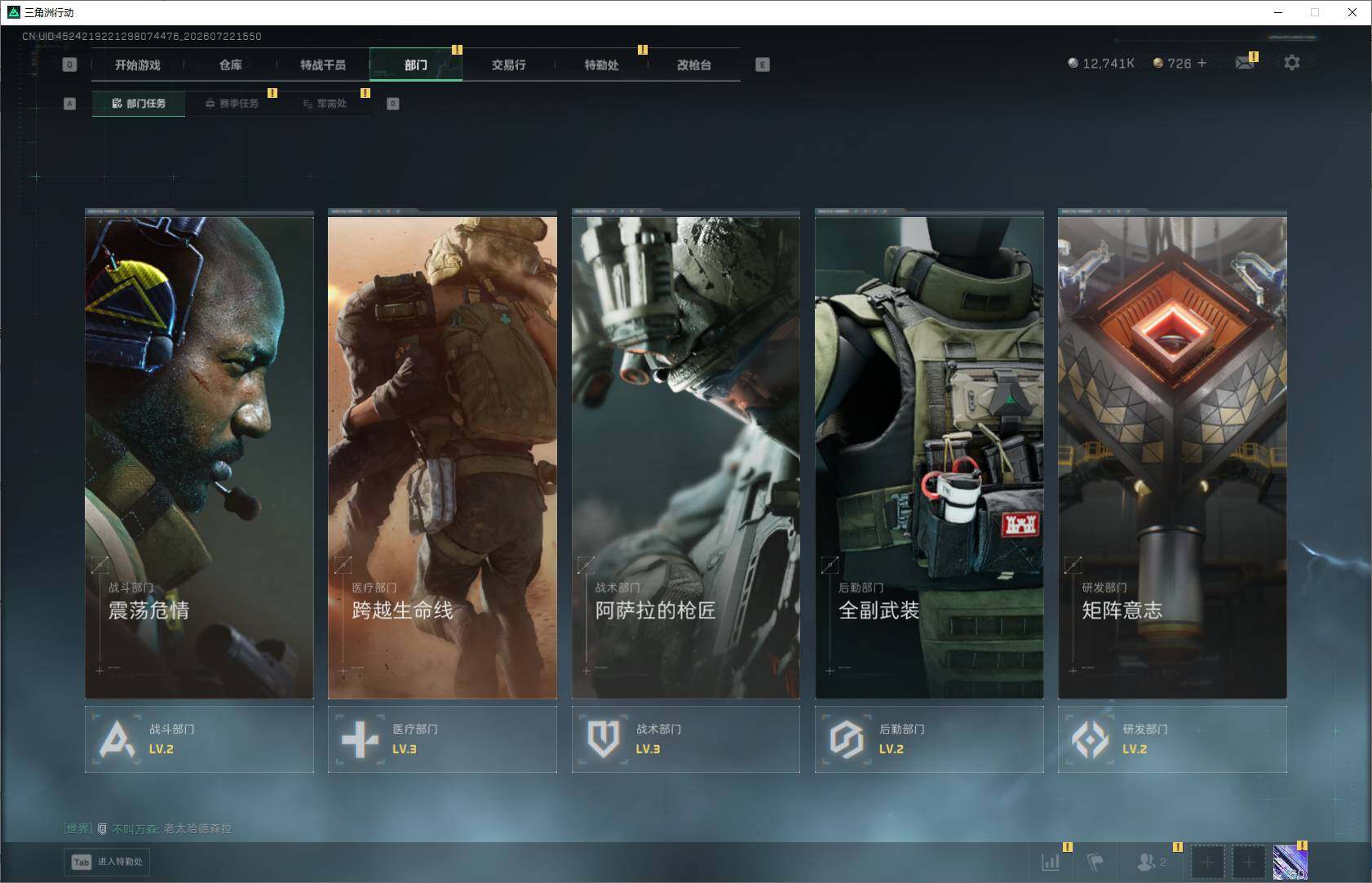The width and height of the screenshot is (1372, 883).
Task: Click the statistics bar chart icon
Action: (1051, 861)
